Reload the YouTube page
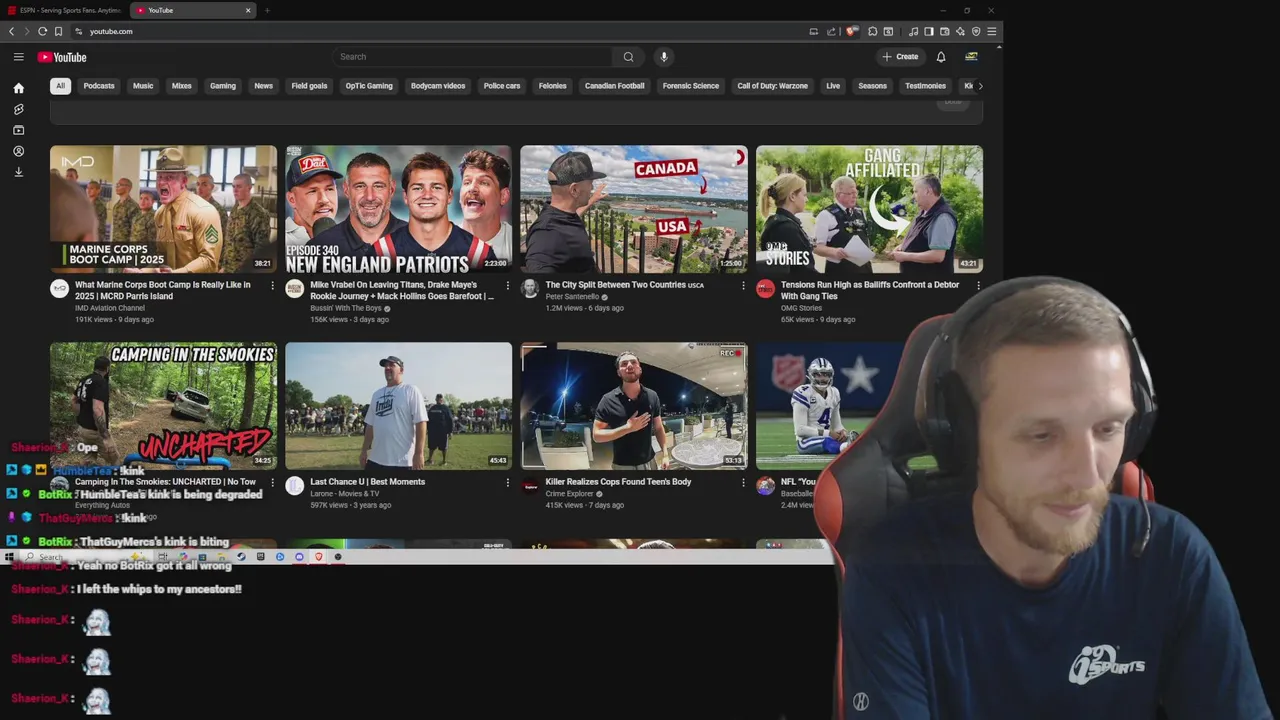Screen dimensions: 1280x720 42,31
